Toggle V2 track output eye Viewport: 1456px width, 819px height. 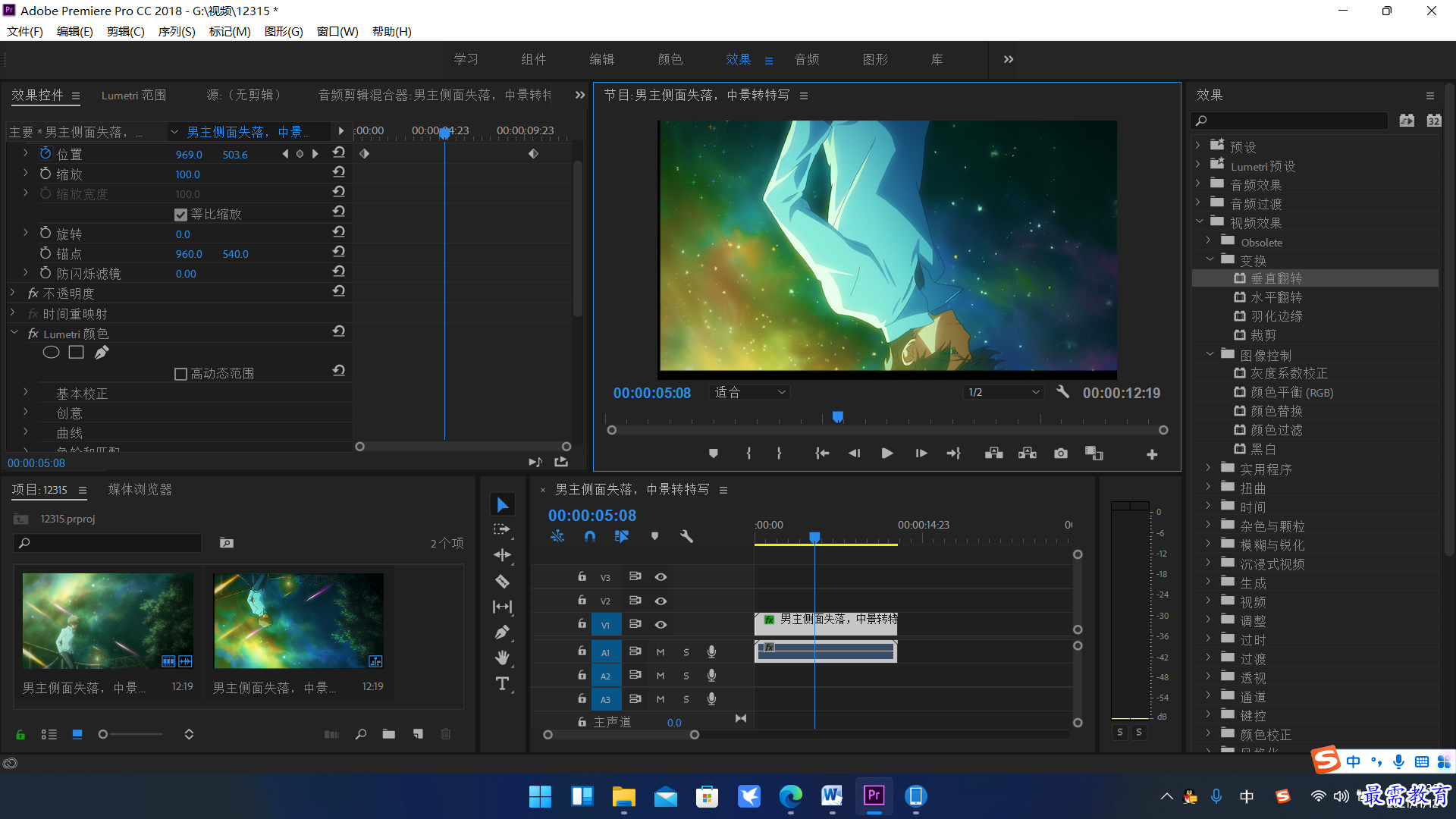click(x=661, y=601)
